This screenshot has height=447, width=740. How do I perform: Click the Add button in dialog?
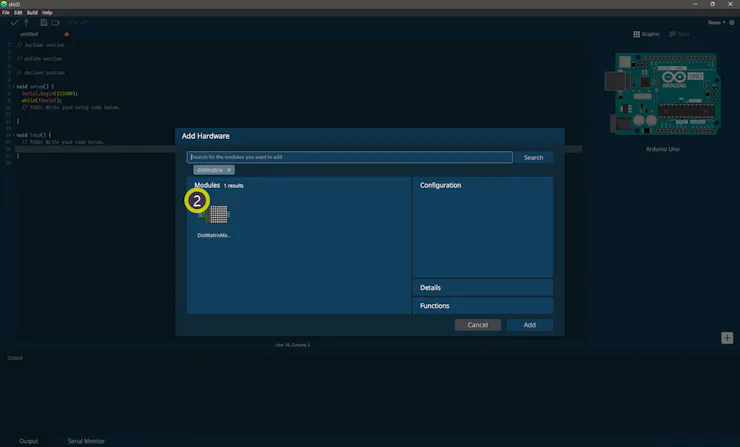click(x=530, y=325)
